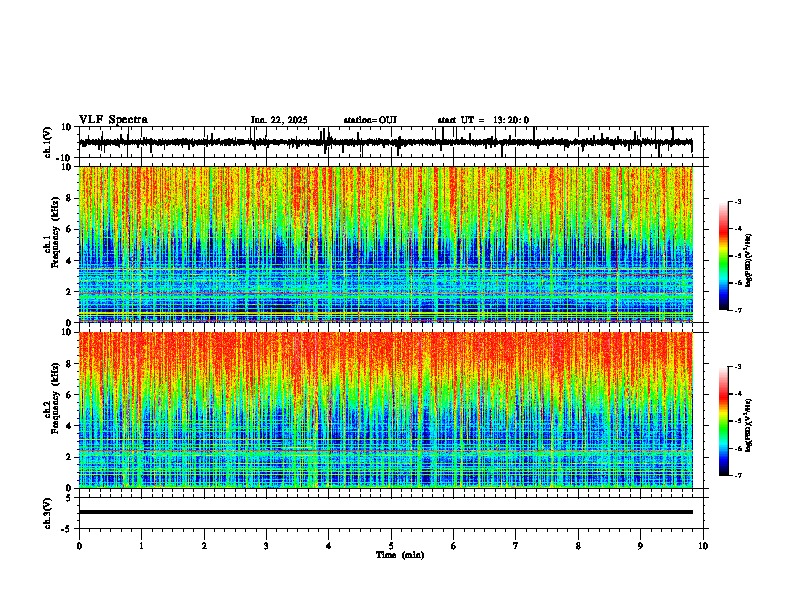
Task: Click the ch.2 color bar "-3" tick label
Action: (737, 367)
